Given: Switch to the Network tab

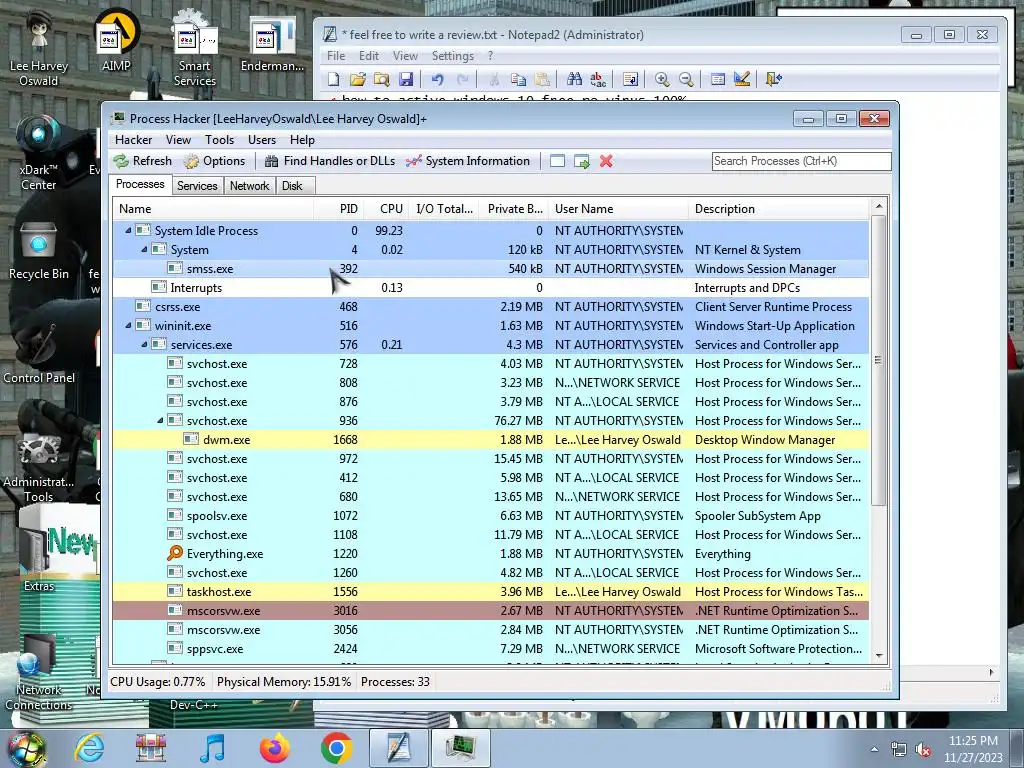Looking at the screenshot, I should [249, 186].
